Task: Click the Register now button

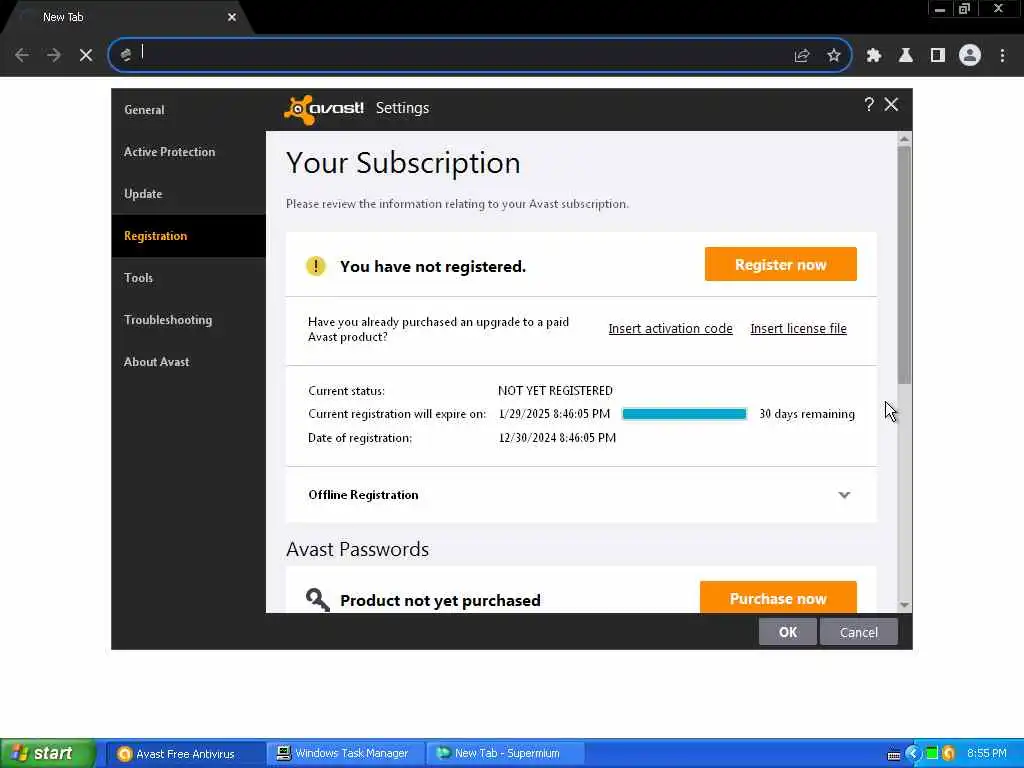Action: coord(780,264)
